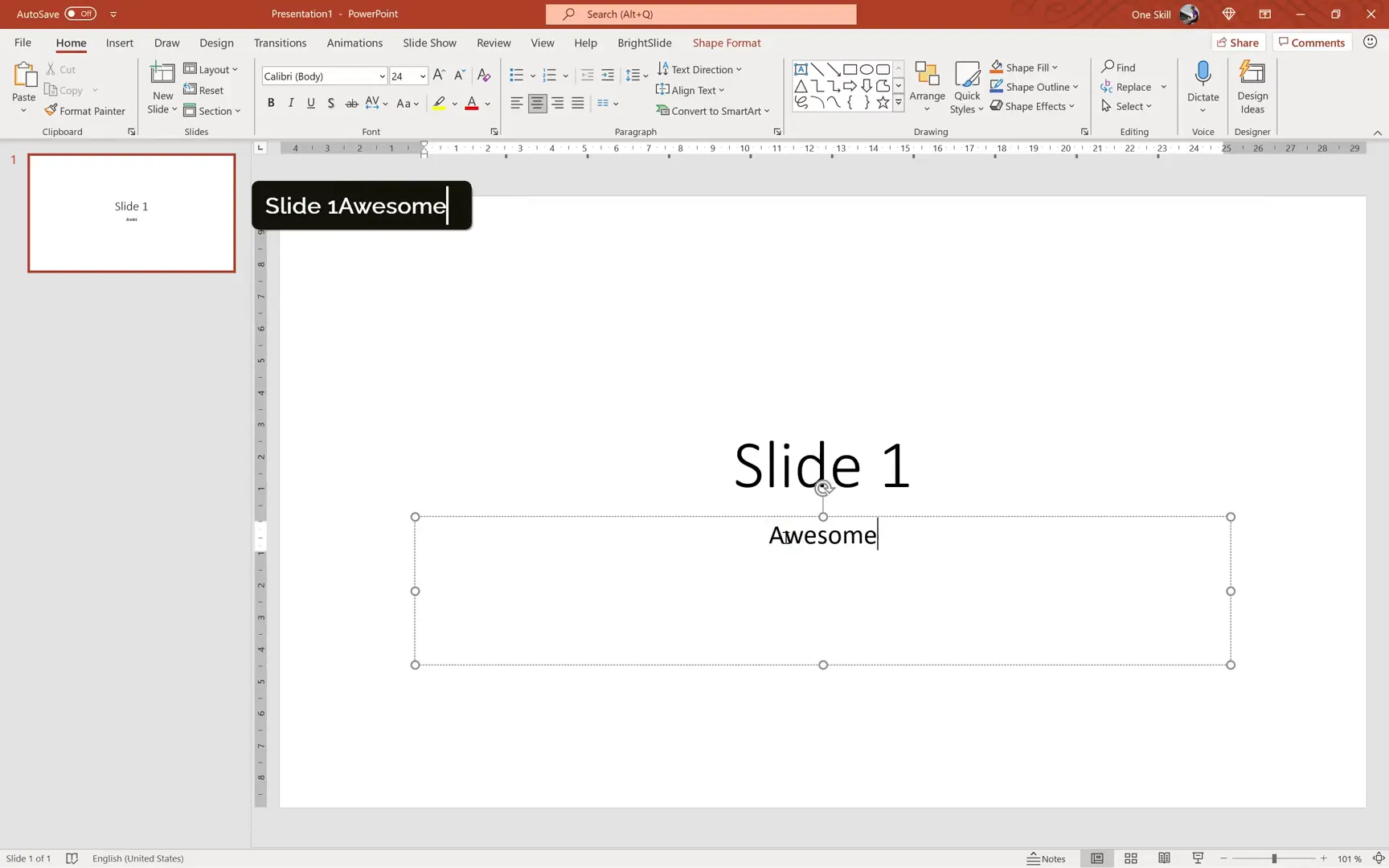Expand the shapes gallery
This screenshot has height=868, width=1389.
pos(899,102)
